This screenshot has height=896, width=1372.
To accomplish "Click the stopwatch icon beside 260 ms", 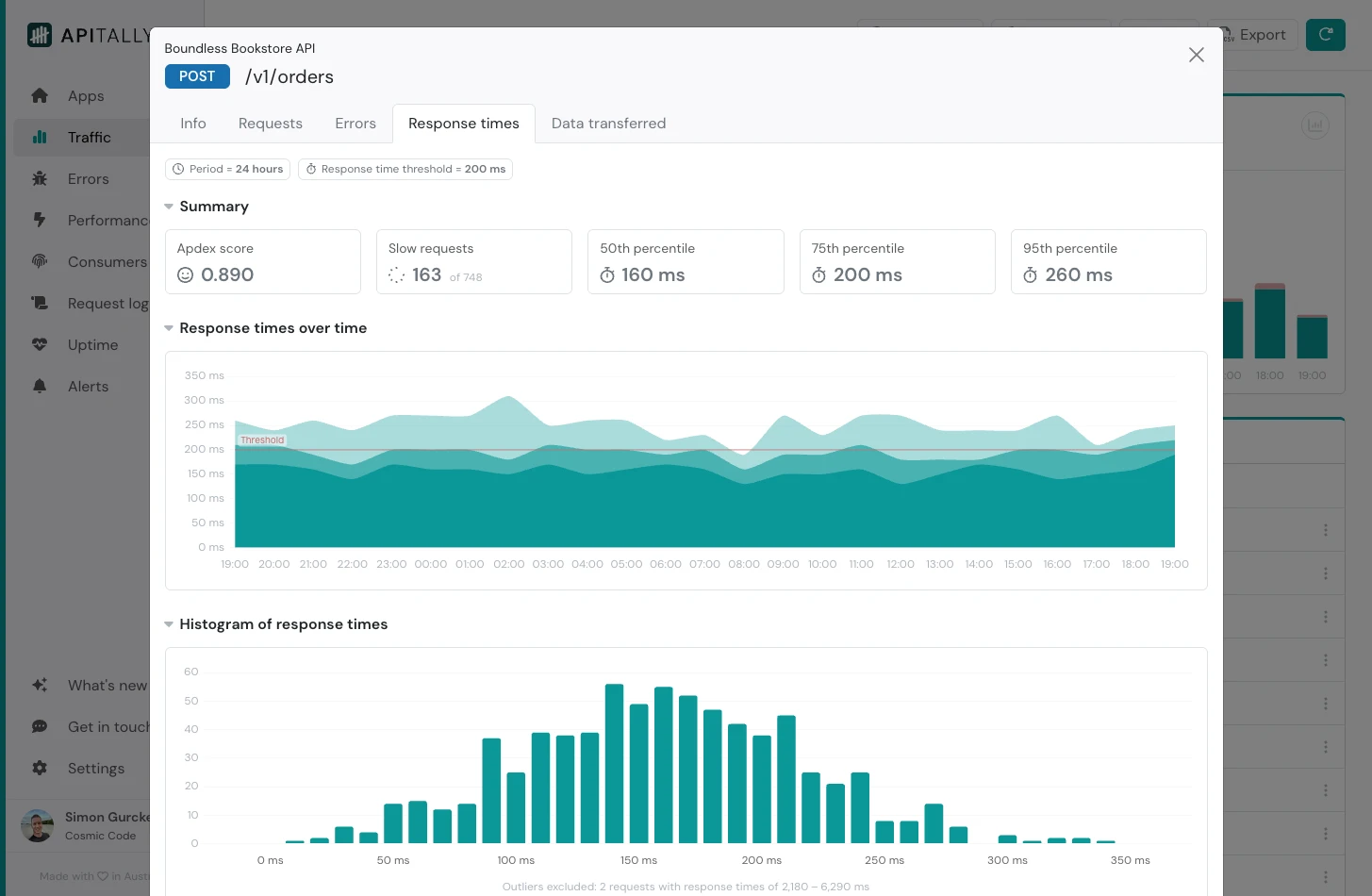I will (x=1031, y=275).
